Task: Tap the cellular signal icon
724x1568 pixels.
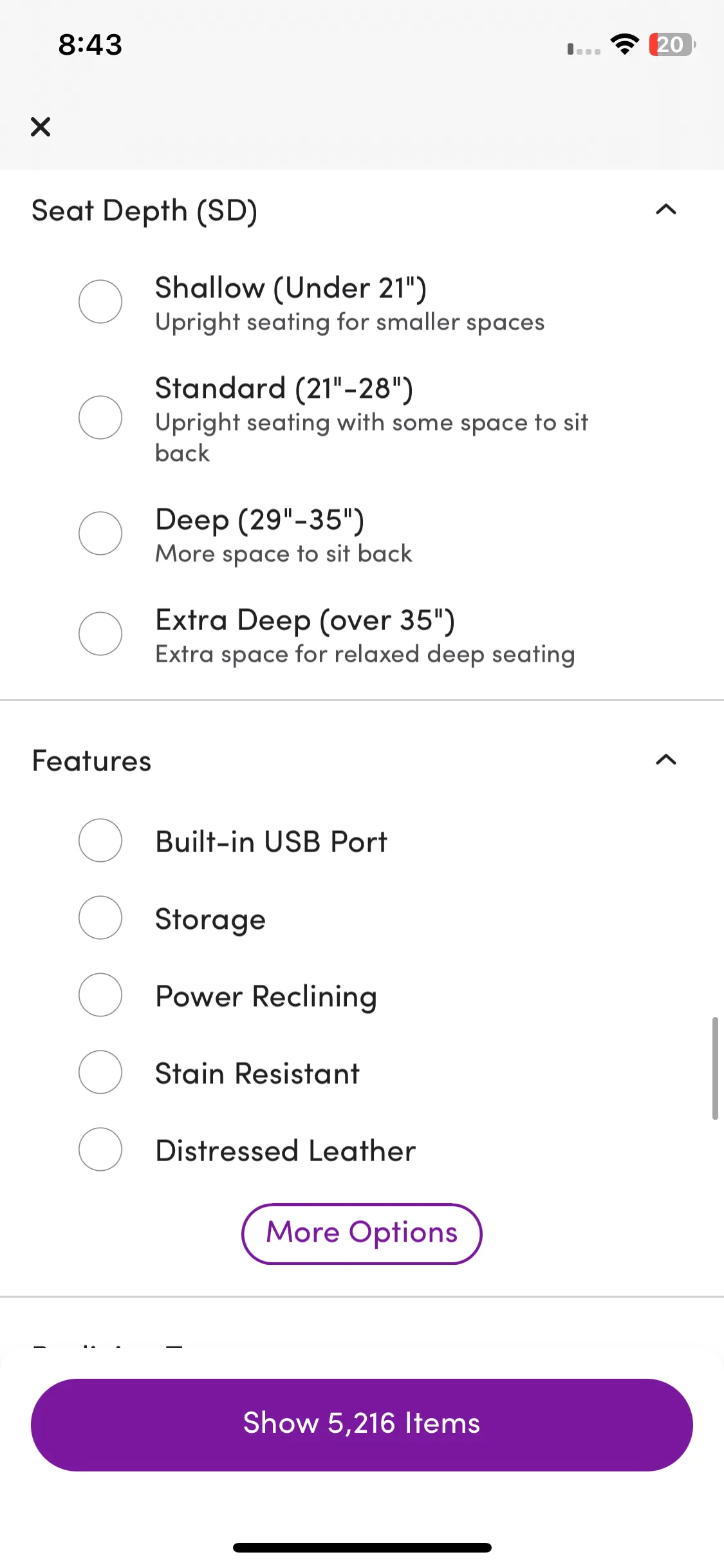Action: 584,48
